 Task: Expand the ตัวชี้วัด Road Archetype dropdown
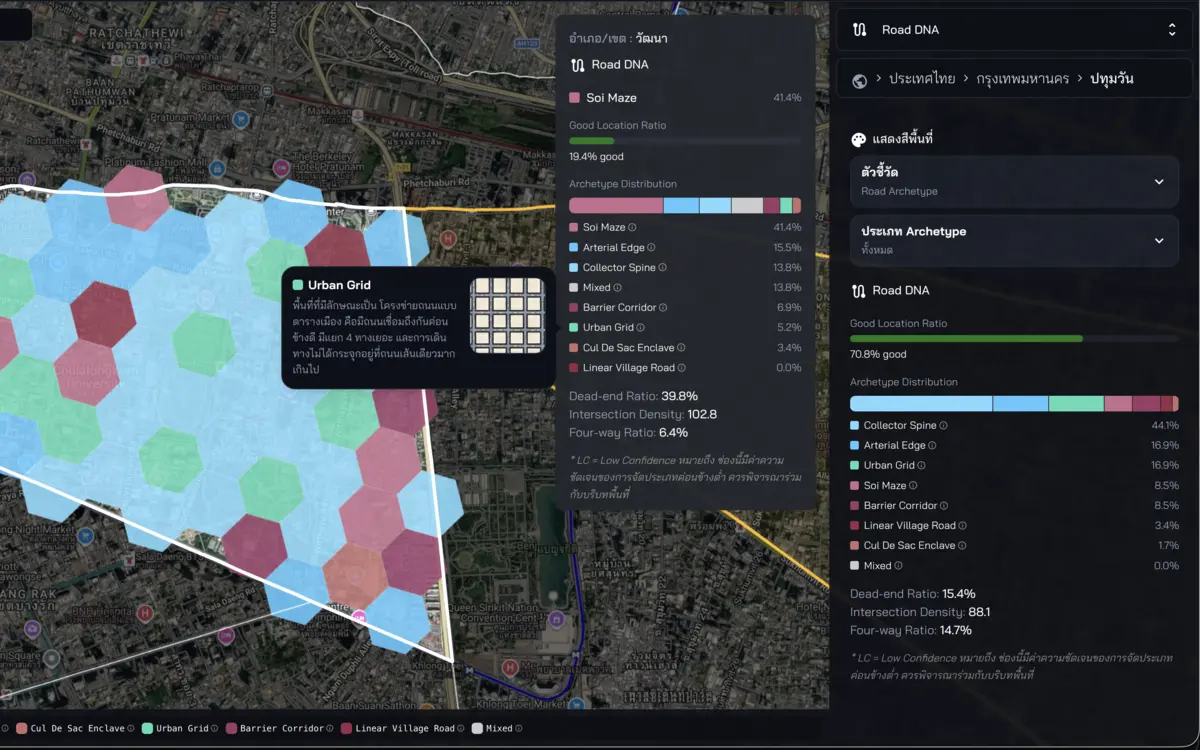[1014, 181]
